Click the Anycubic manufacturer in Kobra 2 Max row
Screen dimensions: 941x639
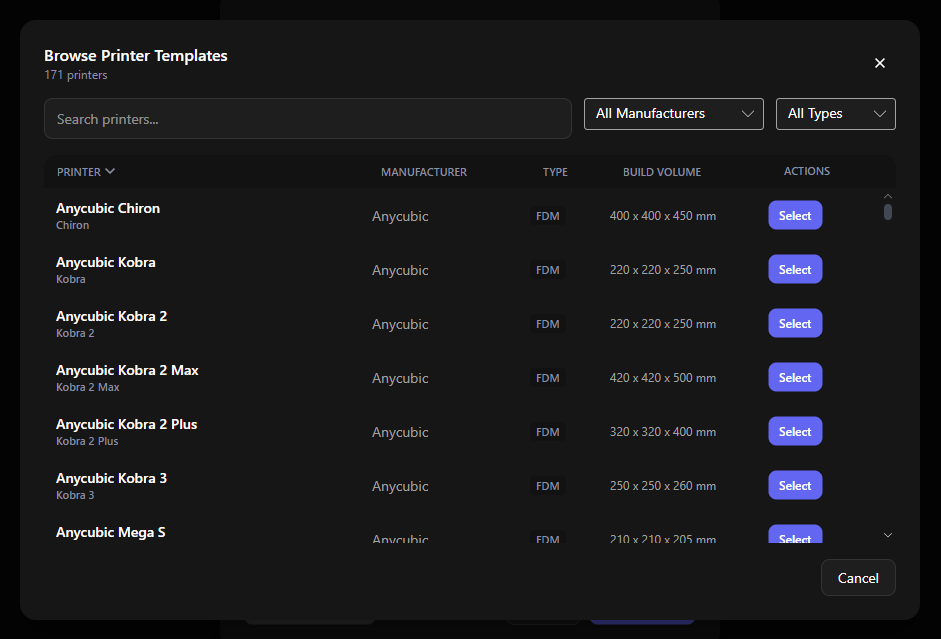(x=400, y=379)
